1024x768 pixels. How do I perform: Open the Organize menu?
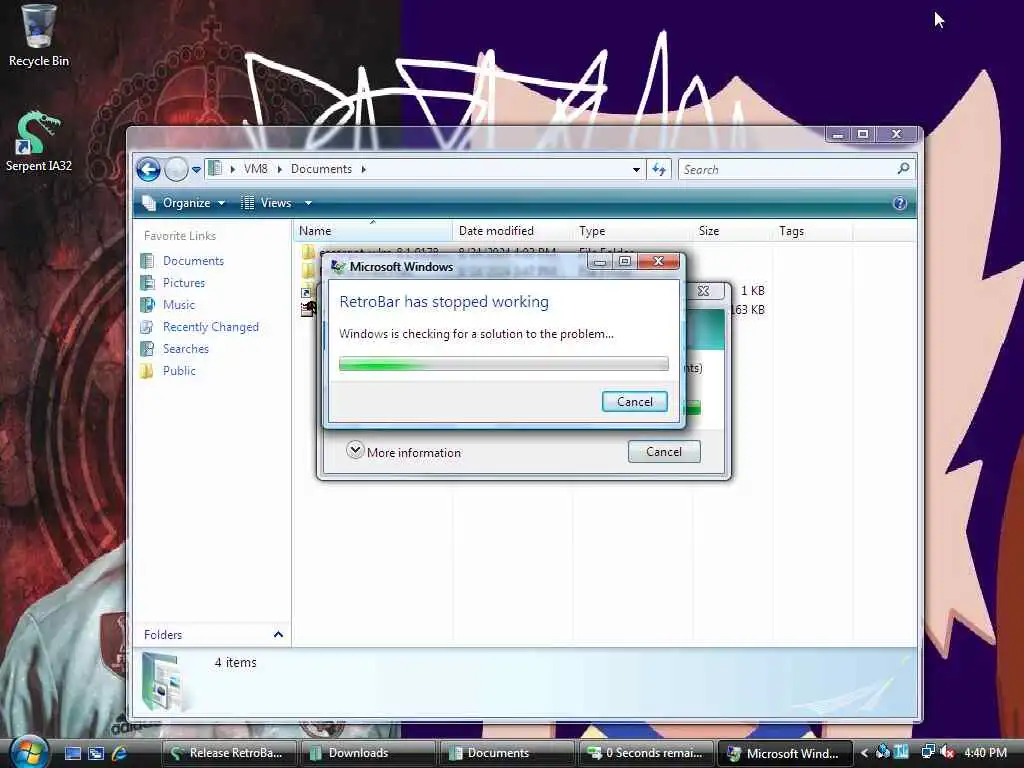point(184,203)
